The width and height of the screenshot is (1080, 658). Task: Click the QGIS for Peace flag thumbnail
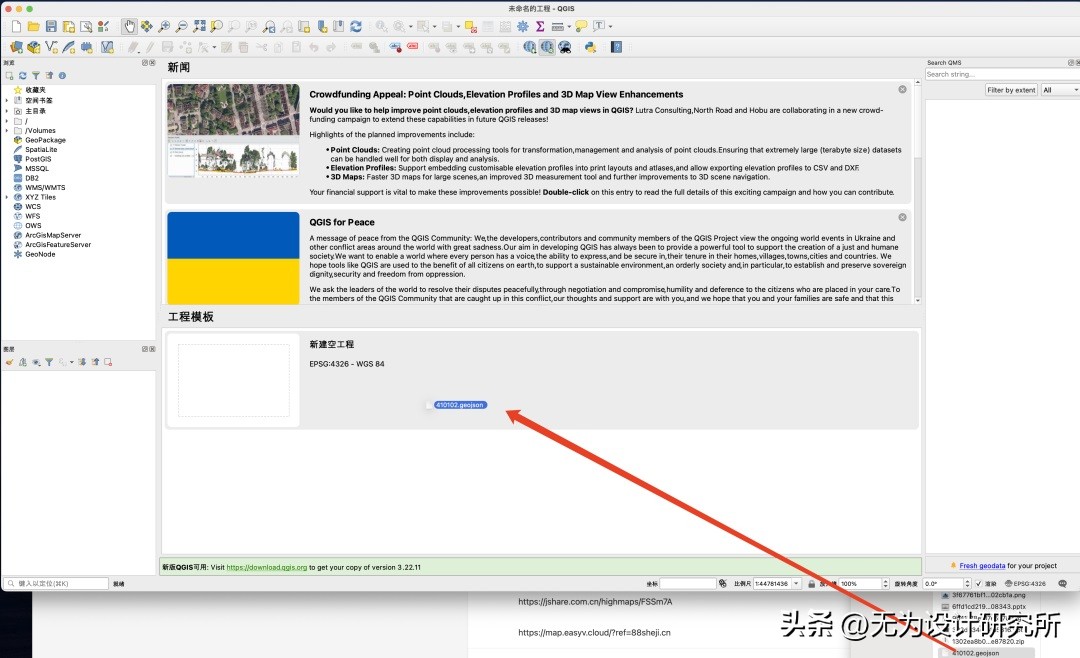point(233,258)
